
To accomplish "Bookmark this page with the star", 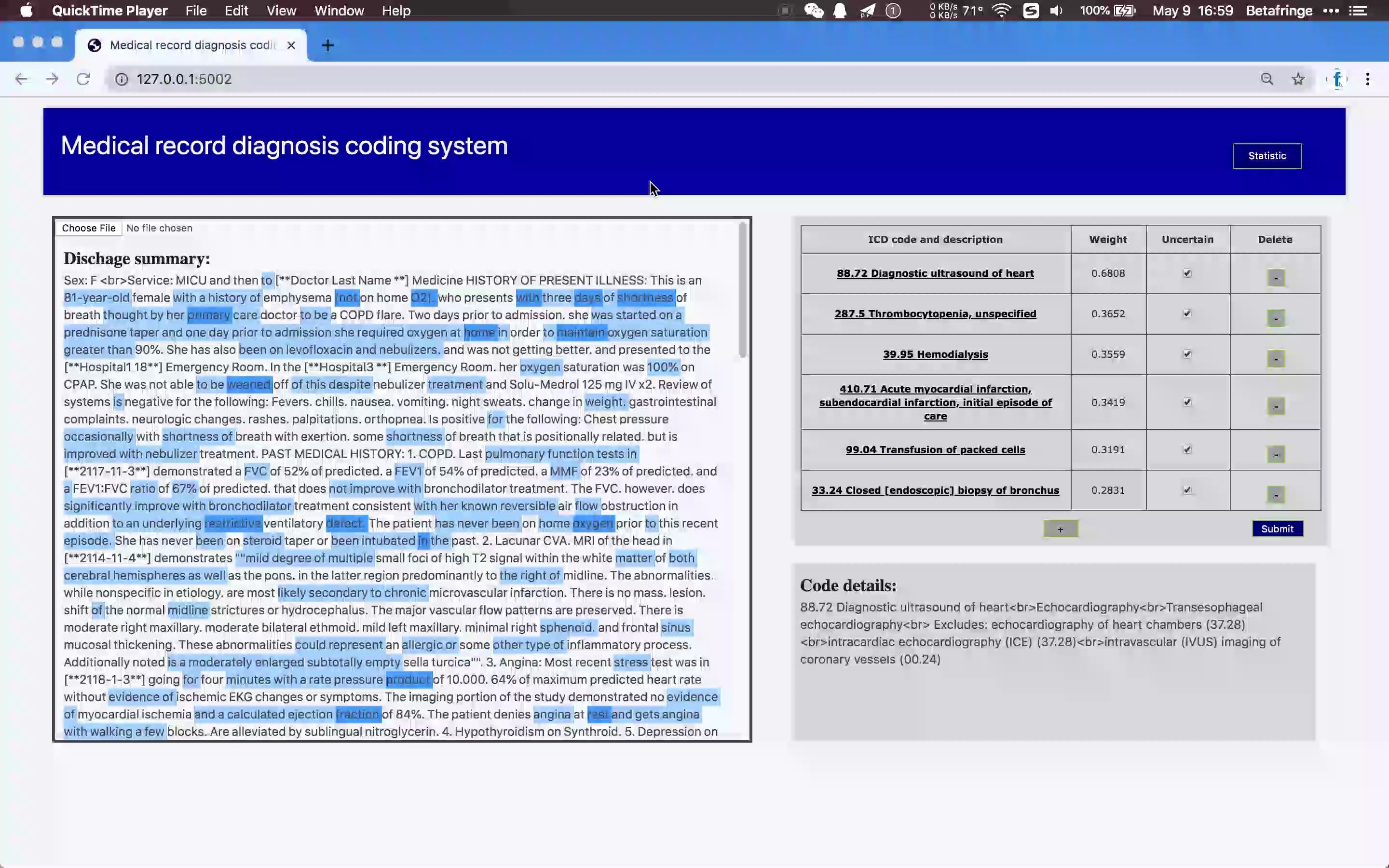I will pyautogui.click(x=1298, y=79).
